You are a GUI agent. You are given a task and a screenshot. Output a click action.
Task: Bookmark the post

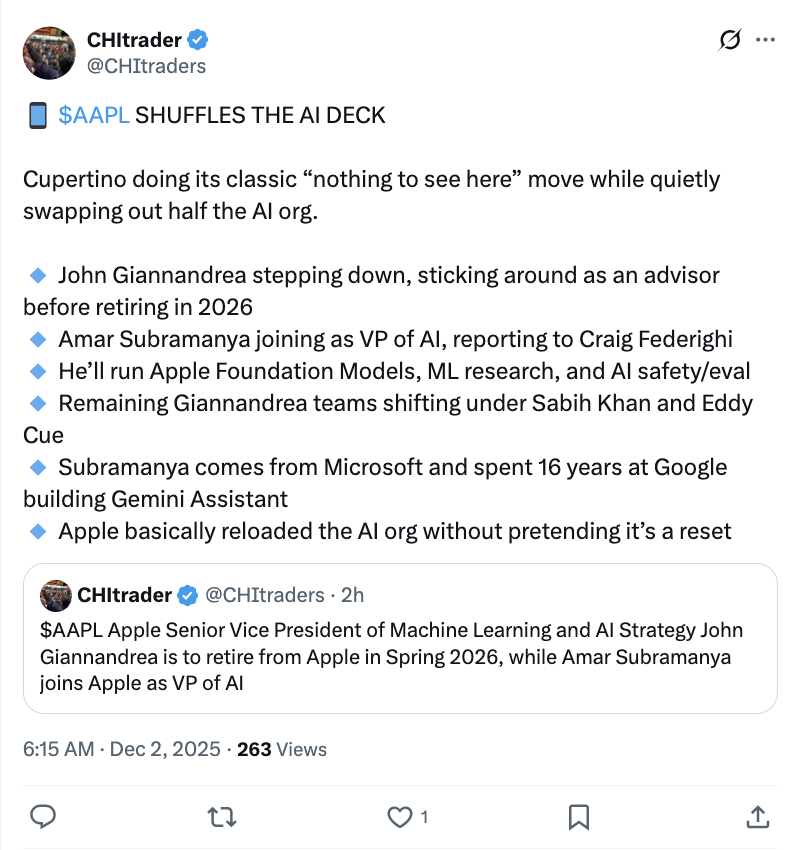[x=578, y=818]
